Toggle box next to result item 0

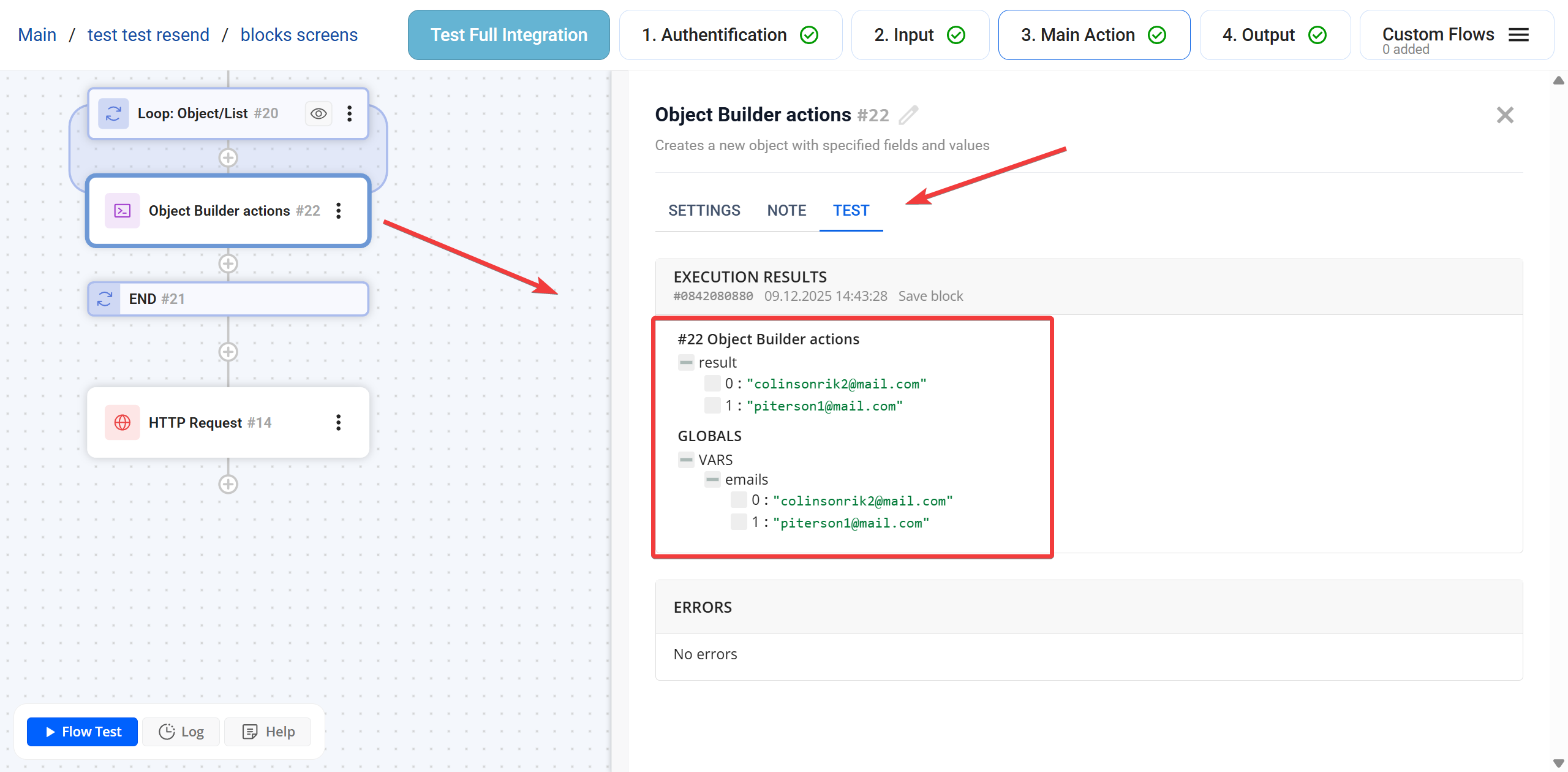click(x=712, y=384)
